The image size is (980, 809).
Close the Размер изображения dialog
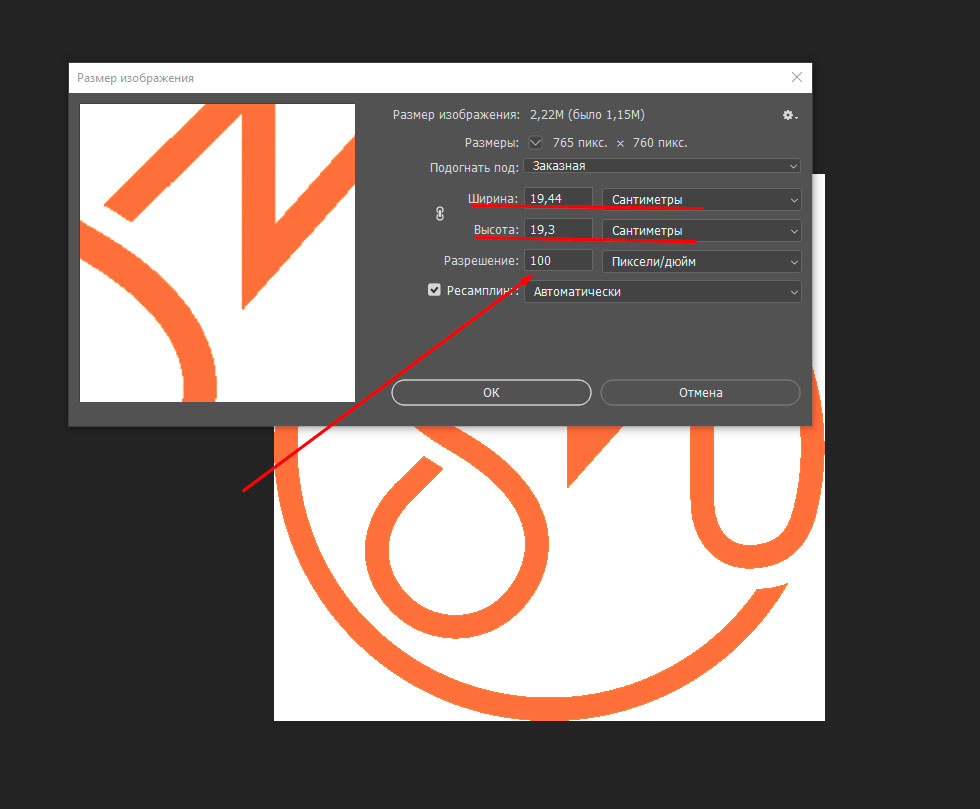(797, 77)
